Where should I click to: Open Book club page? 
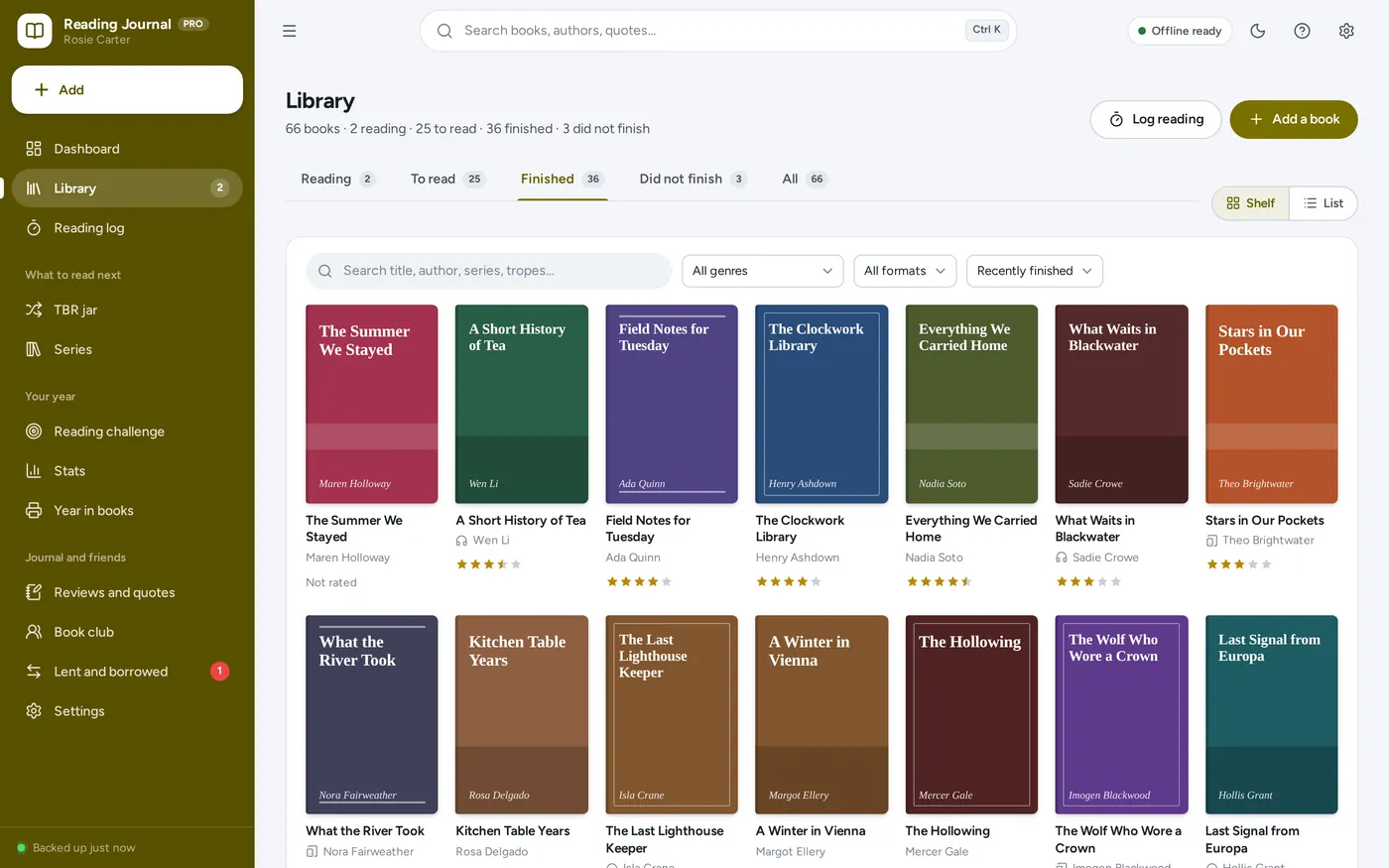pos(127,632)
